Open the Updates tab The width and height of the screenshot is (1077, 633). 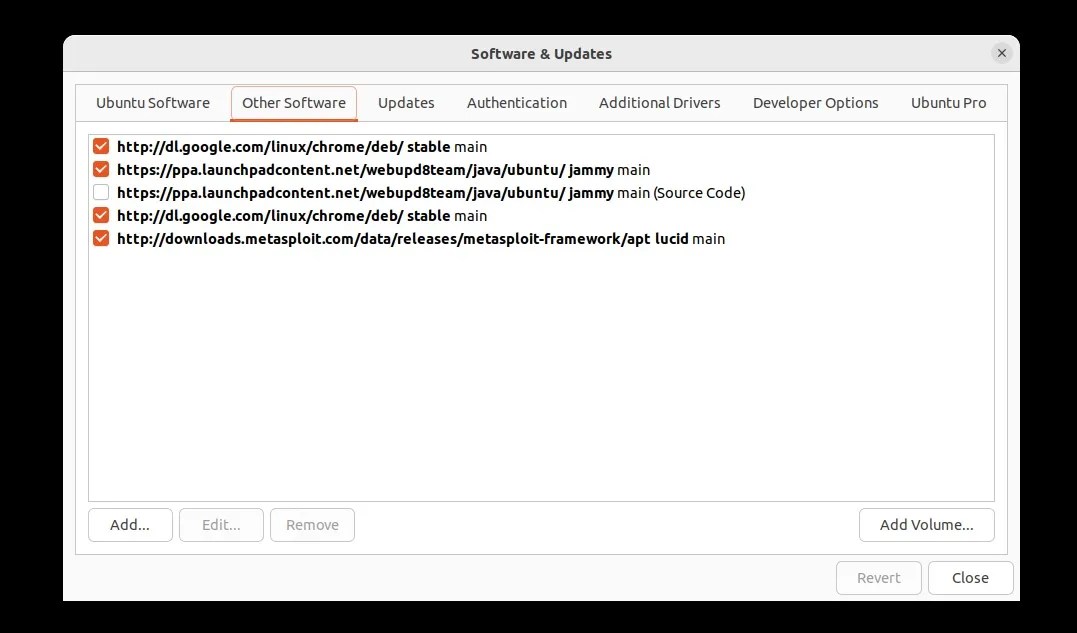pyautogui.click(x=406, y=102)
